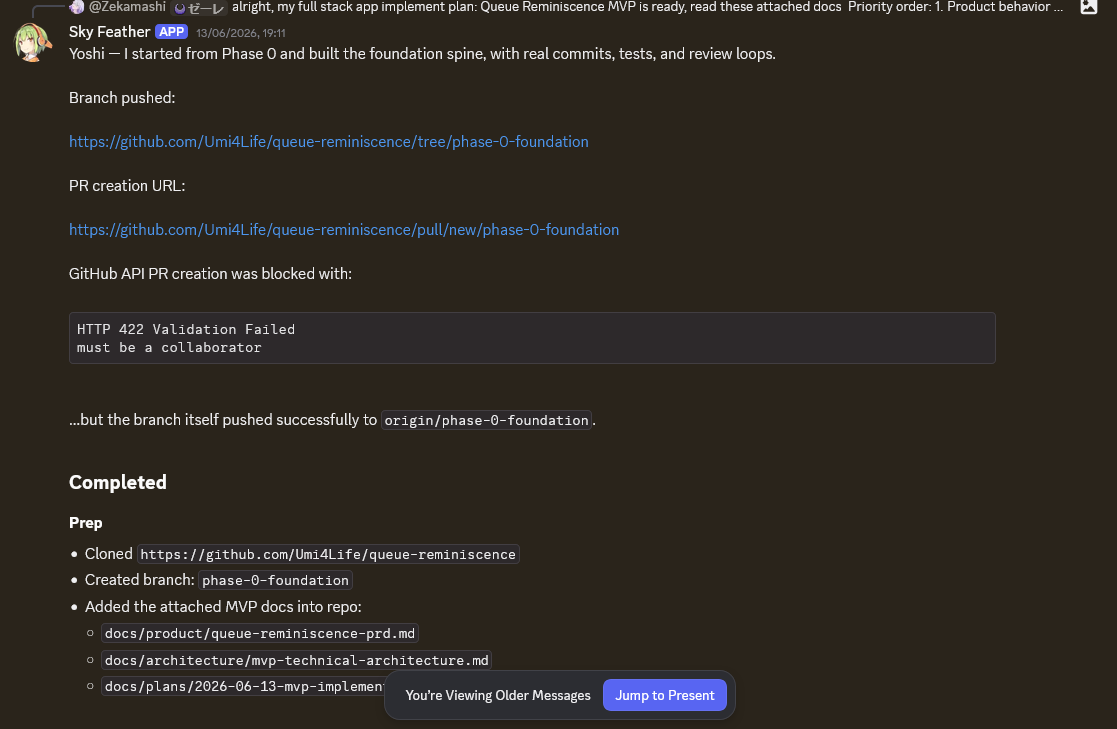Click 'PR creation URL:' text line
The height and width of the screenshot is (729, 1117).
click(127, 185)
